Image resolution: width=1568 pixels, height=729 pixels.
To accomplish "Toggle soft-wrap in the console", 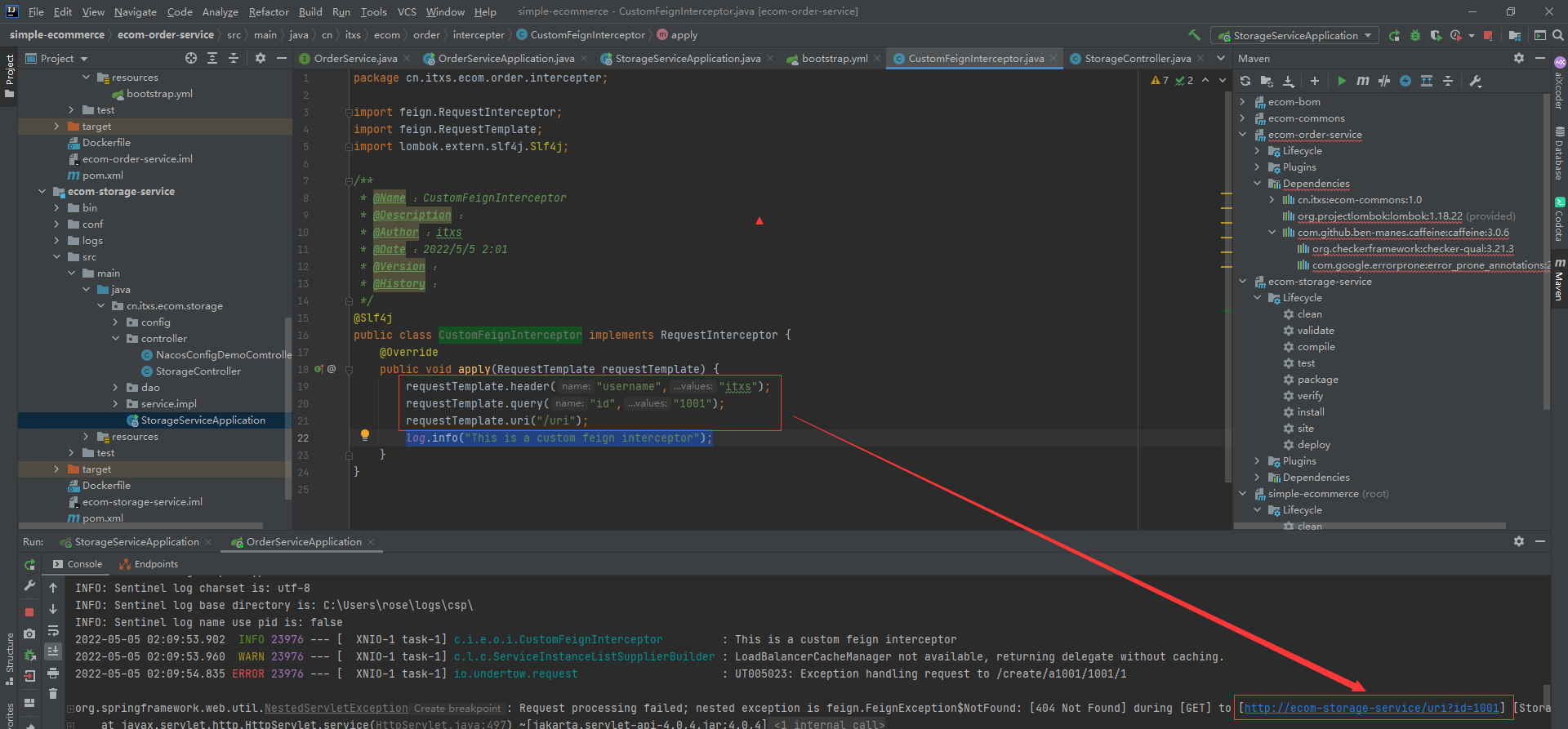I will [x=53, y=630].
